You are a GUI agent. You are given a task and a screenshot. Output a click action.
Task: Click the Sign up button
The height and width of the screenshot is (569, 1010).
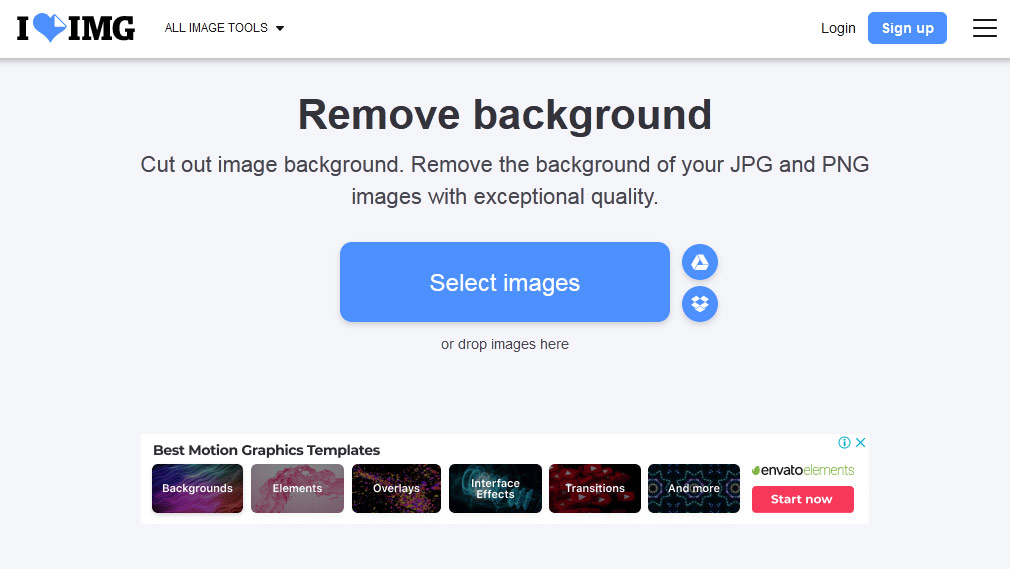(x=907, y=28)
